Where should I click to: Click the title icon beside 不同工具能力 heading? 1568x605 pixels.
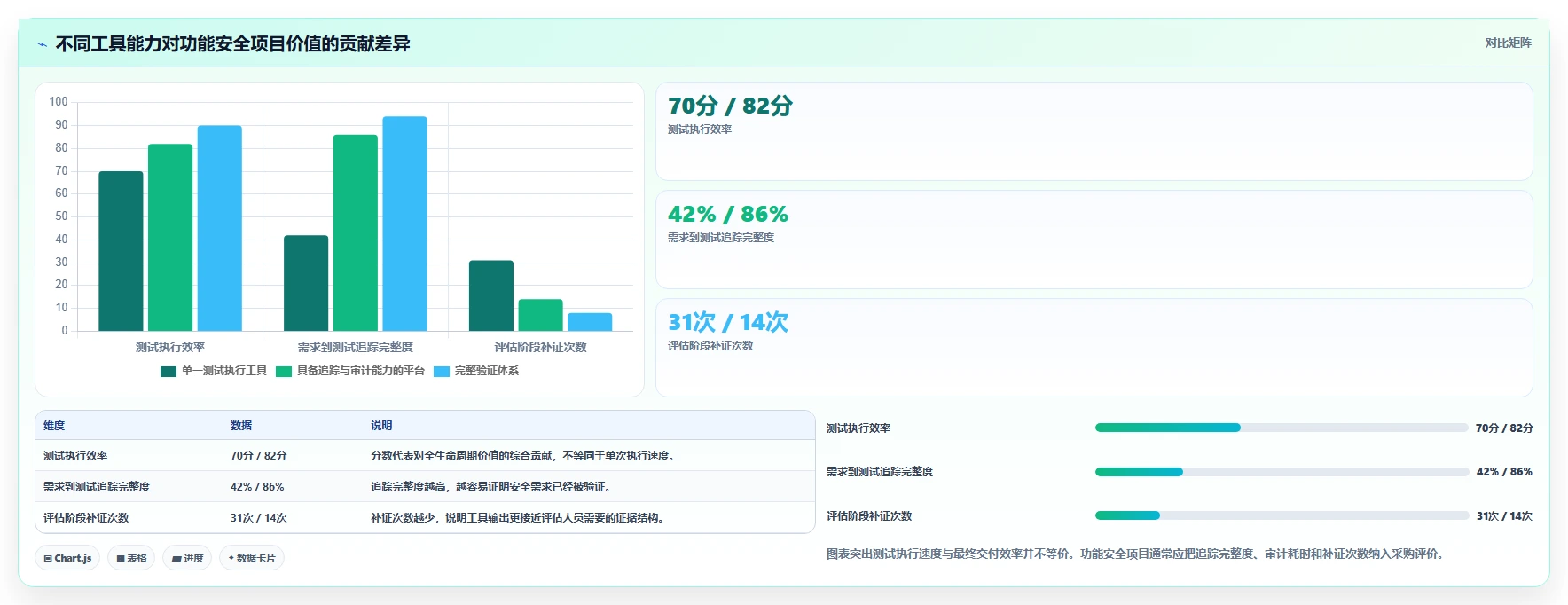click(x=42, y=44)
